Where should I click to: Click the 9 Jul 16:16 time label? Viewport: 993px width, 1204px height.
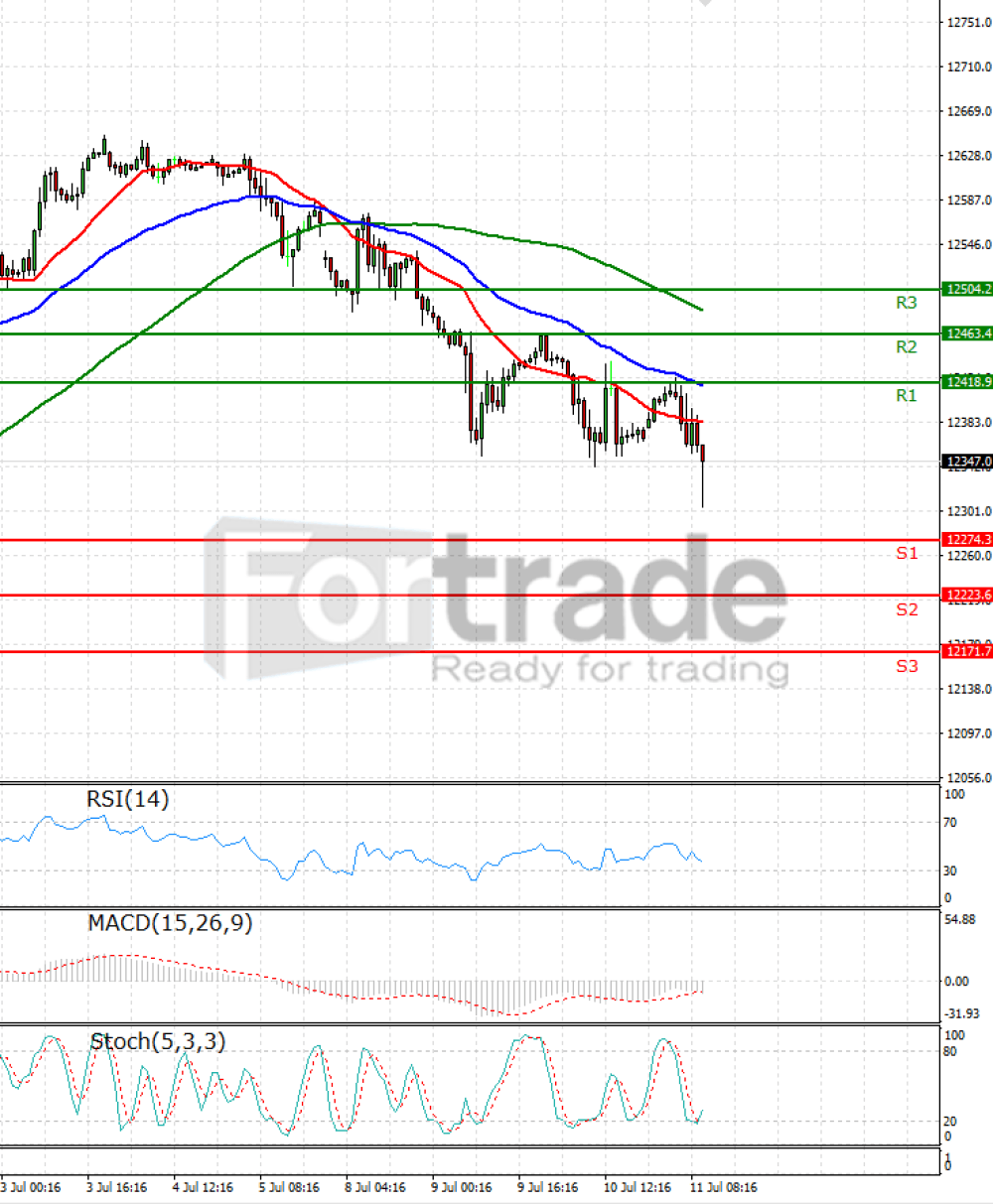point(548,1187)
